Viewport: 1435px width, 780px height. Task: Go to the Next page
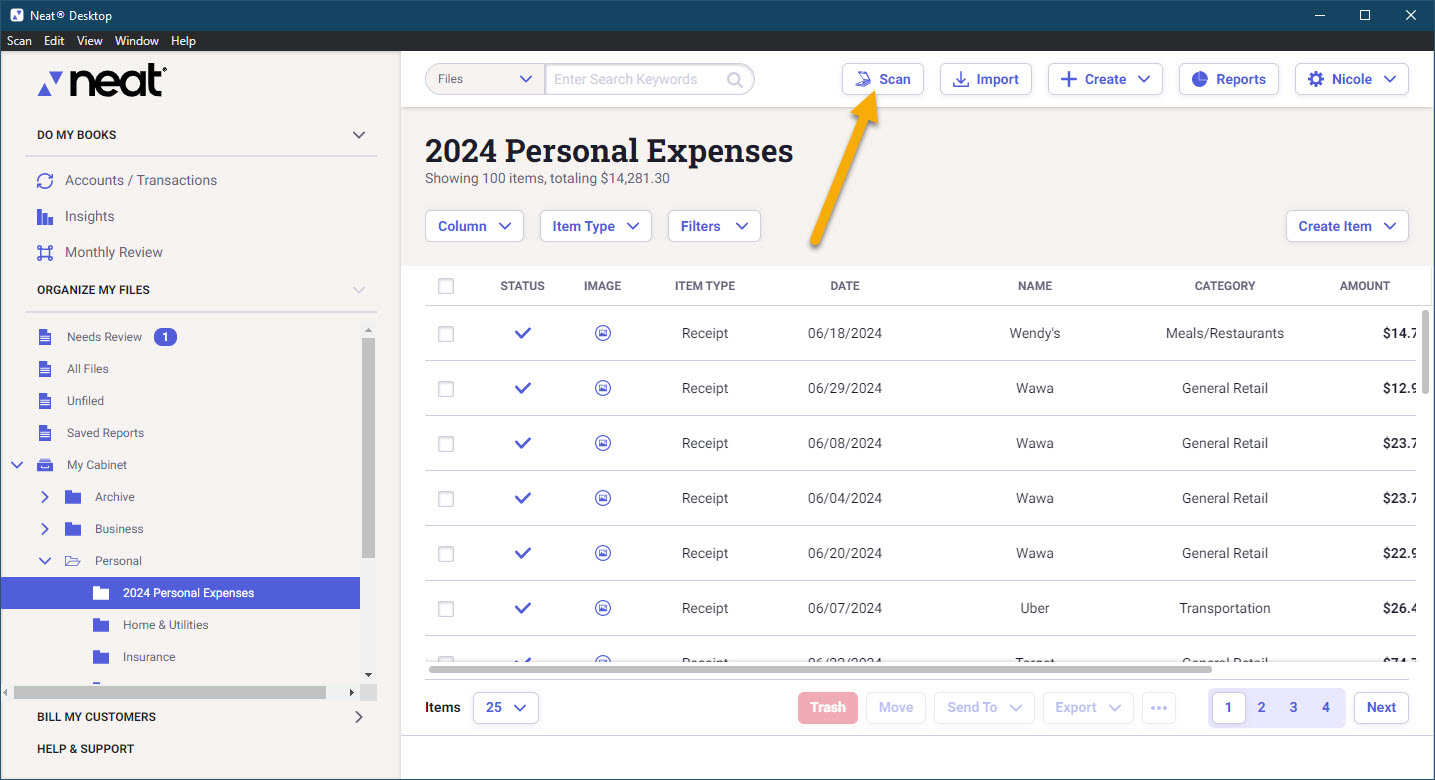1381,707
